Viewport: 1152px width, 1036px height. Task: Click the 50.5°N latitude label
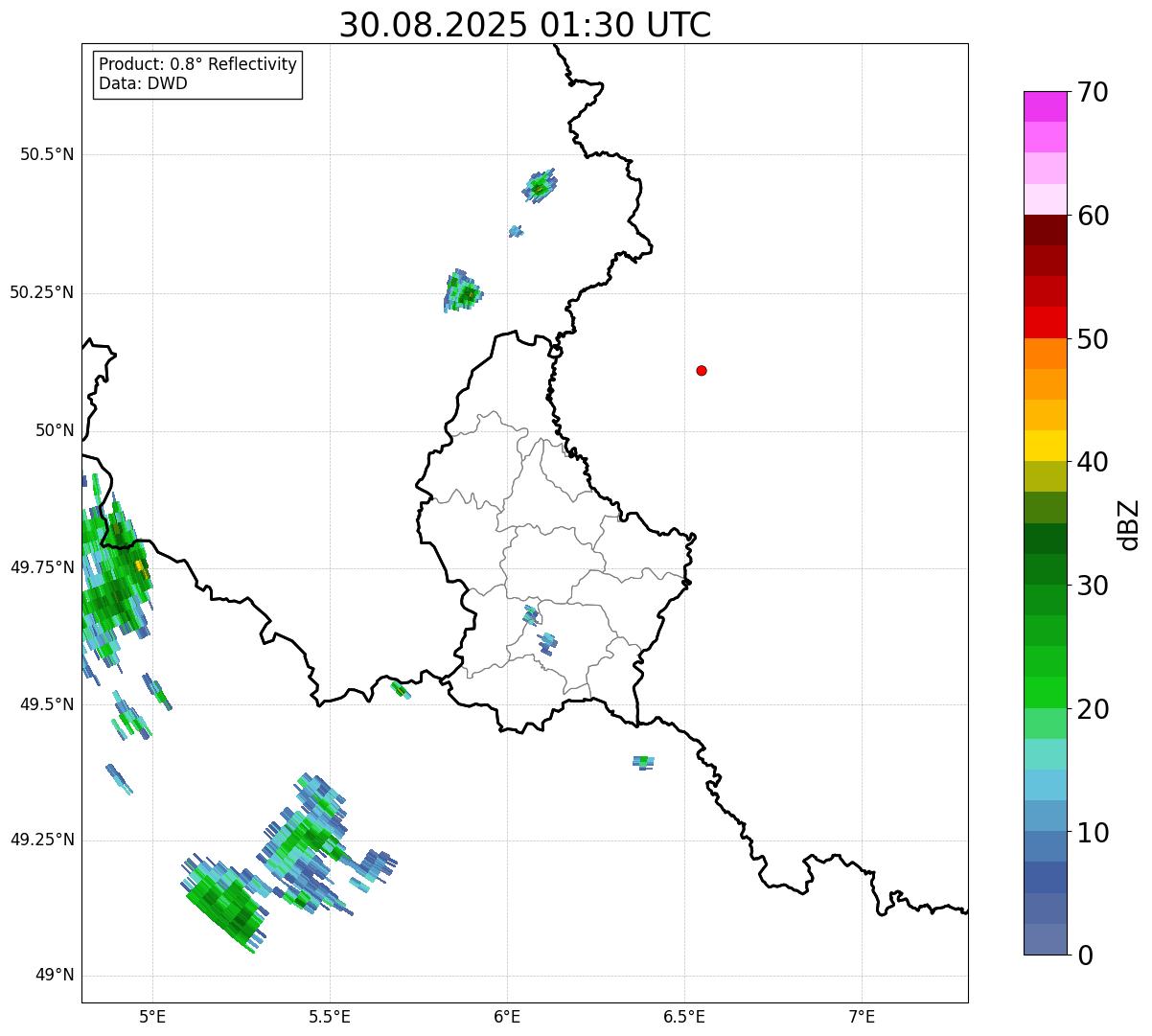click(x=47, y=154)
